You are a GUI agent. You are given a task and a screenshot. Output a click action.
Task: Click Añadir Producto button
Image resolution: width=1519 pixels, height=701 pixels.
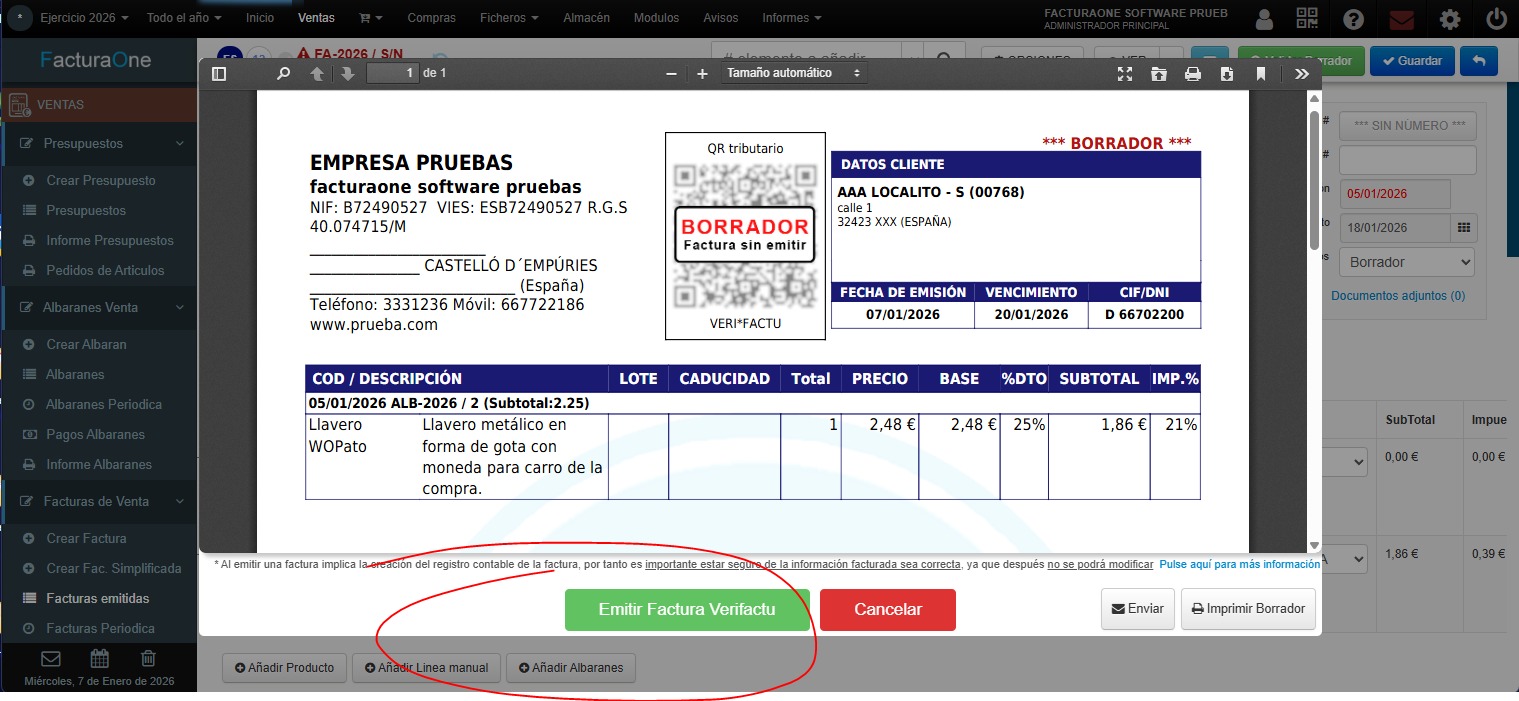pyautogui.click(x=285, y=667)
